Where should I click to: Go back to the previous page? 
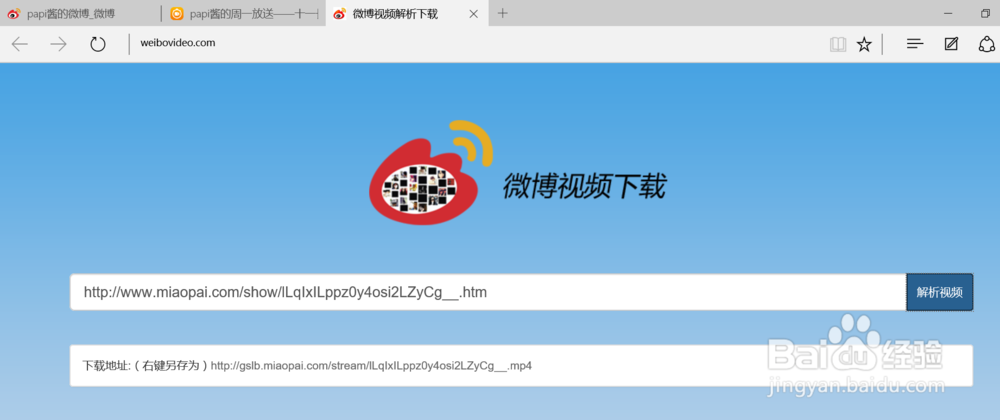coord(20,44)
